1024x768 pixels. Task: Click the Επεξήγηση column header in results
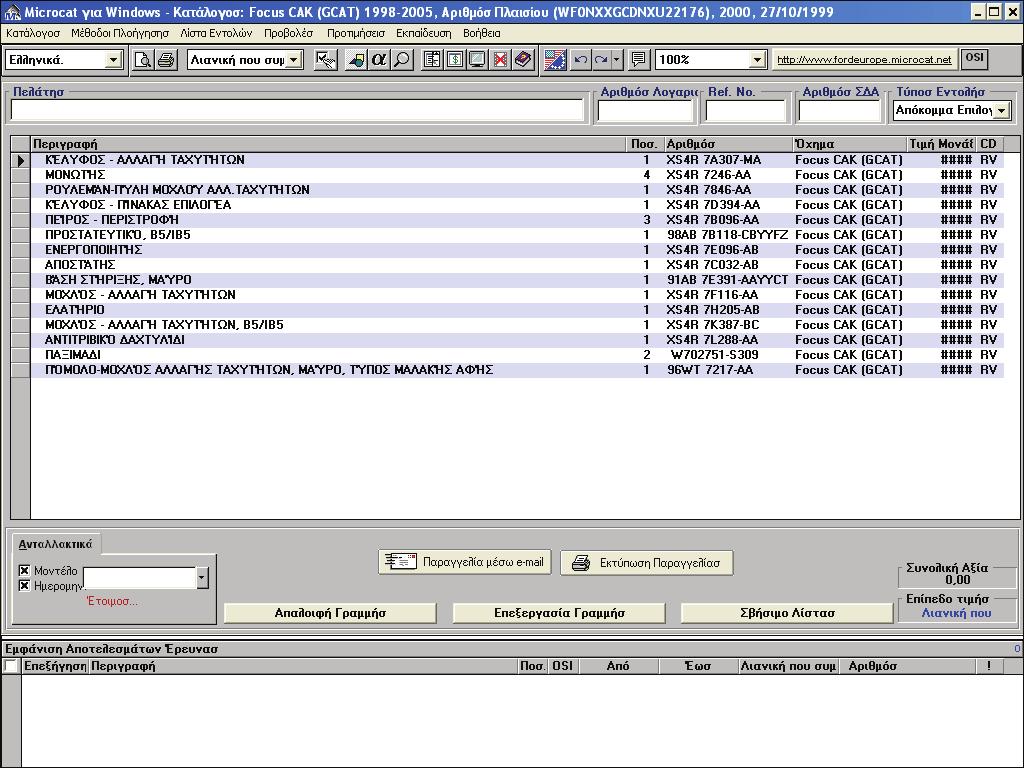point(55,667)
